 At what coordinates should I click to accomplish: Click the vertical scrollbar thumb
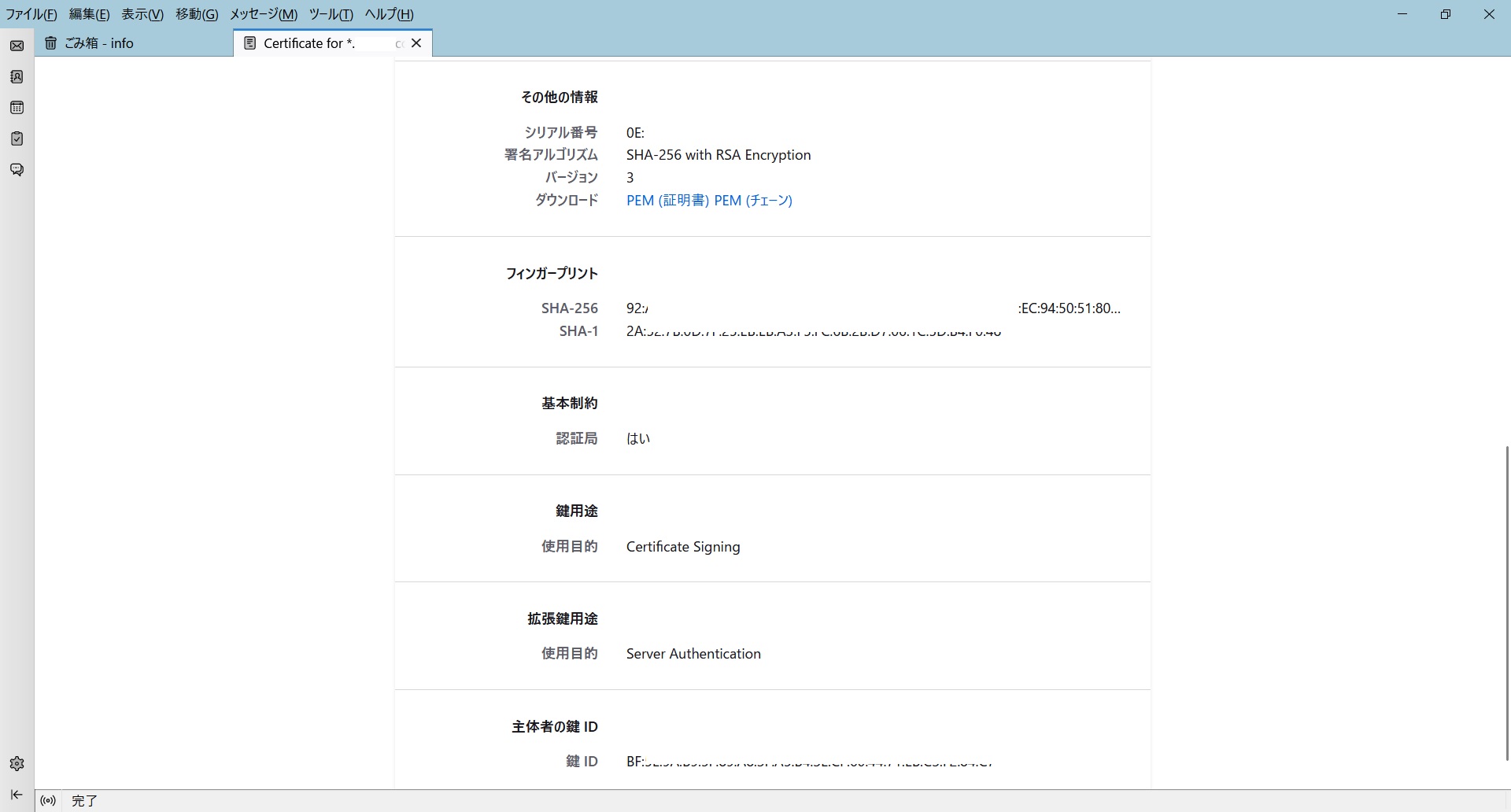1506,602
